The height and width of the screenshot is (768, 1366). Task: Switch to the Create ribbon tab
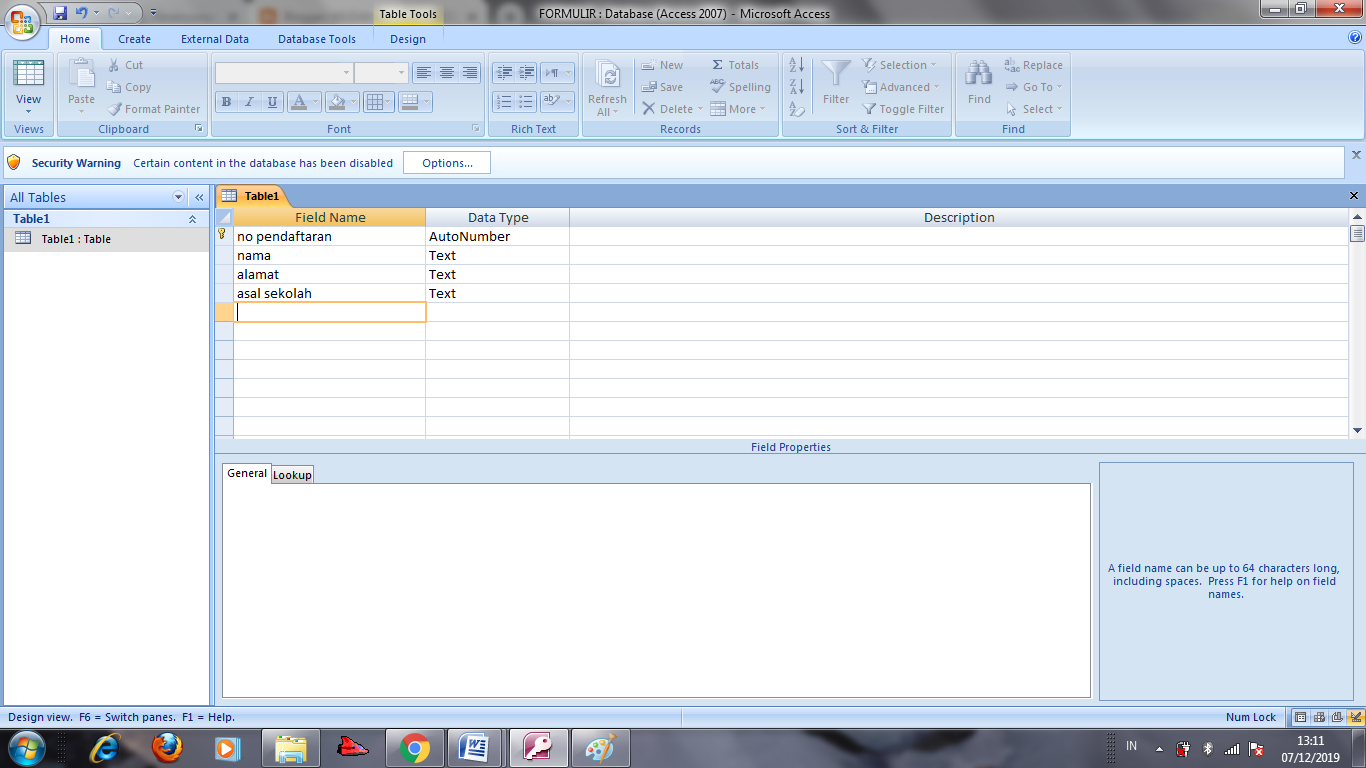click(133, 38)
